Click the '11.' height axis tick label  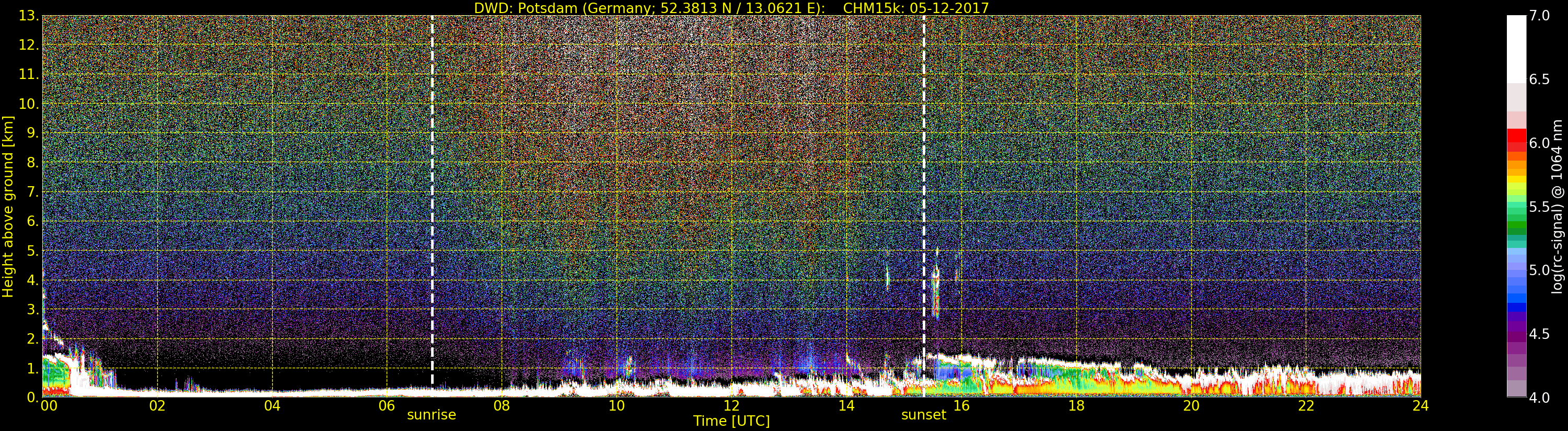29,74
